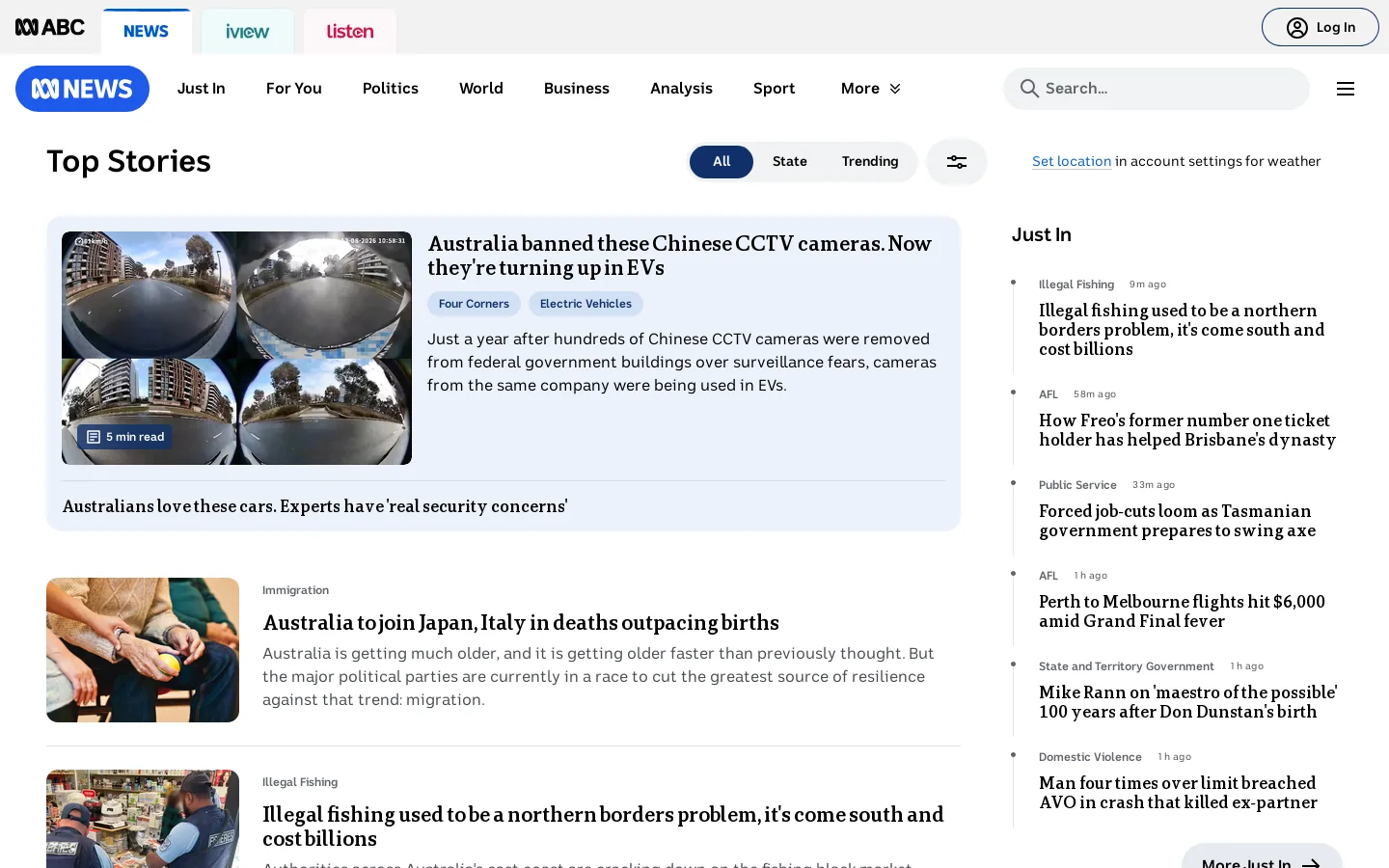This screenshot has height=868, width=1389.
Task: Click the account icon beside Log In
Action: 1297,28
